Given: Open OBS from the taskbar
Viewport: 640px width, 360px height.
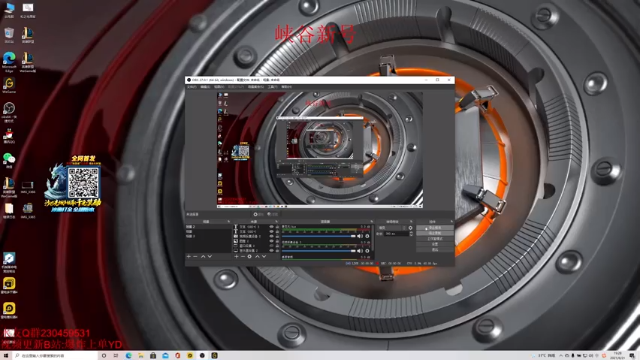Looking at the screenshot, I should 202,356.
